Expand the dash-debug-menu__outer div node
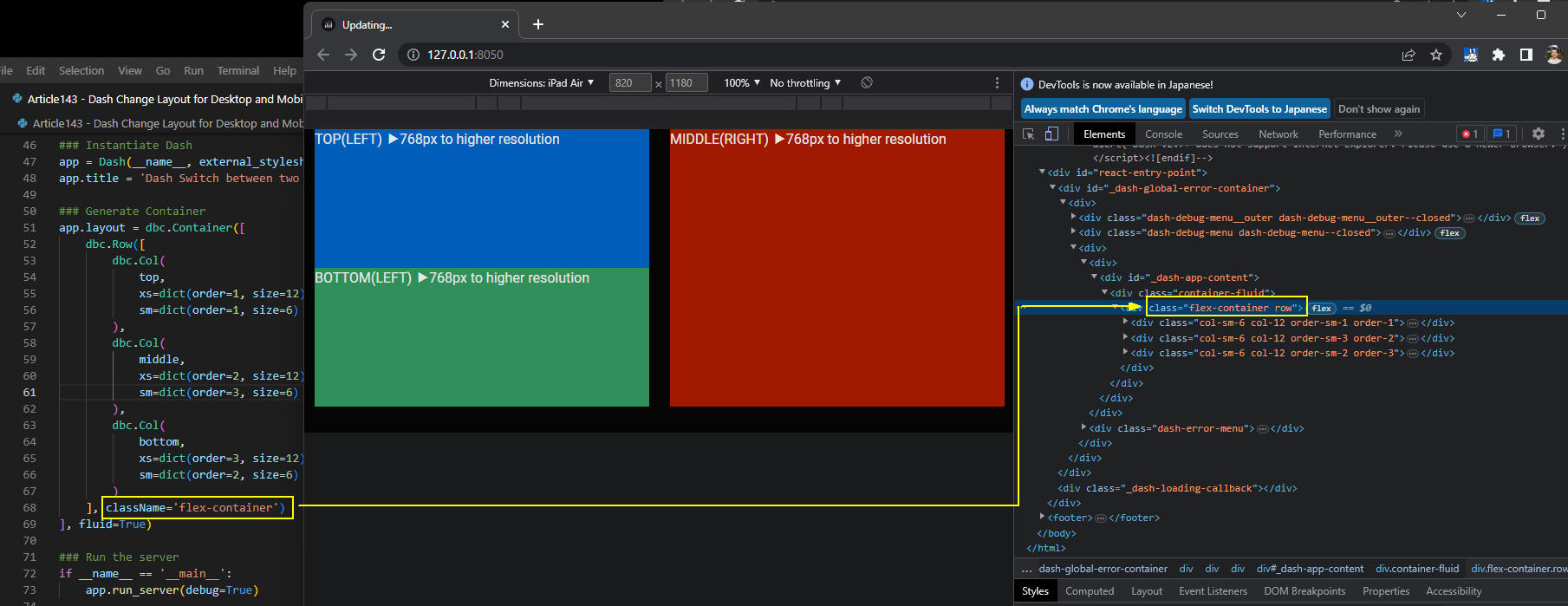Image resolution: width=1568 pixels, height=606 pixels. [1074, 218]
